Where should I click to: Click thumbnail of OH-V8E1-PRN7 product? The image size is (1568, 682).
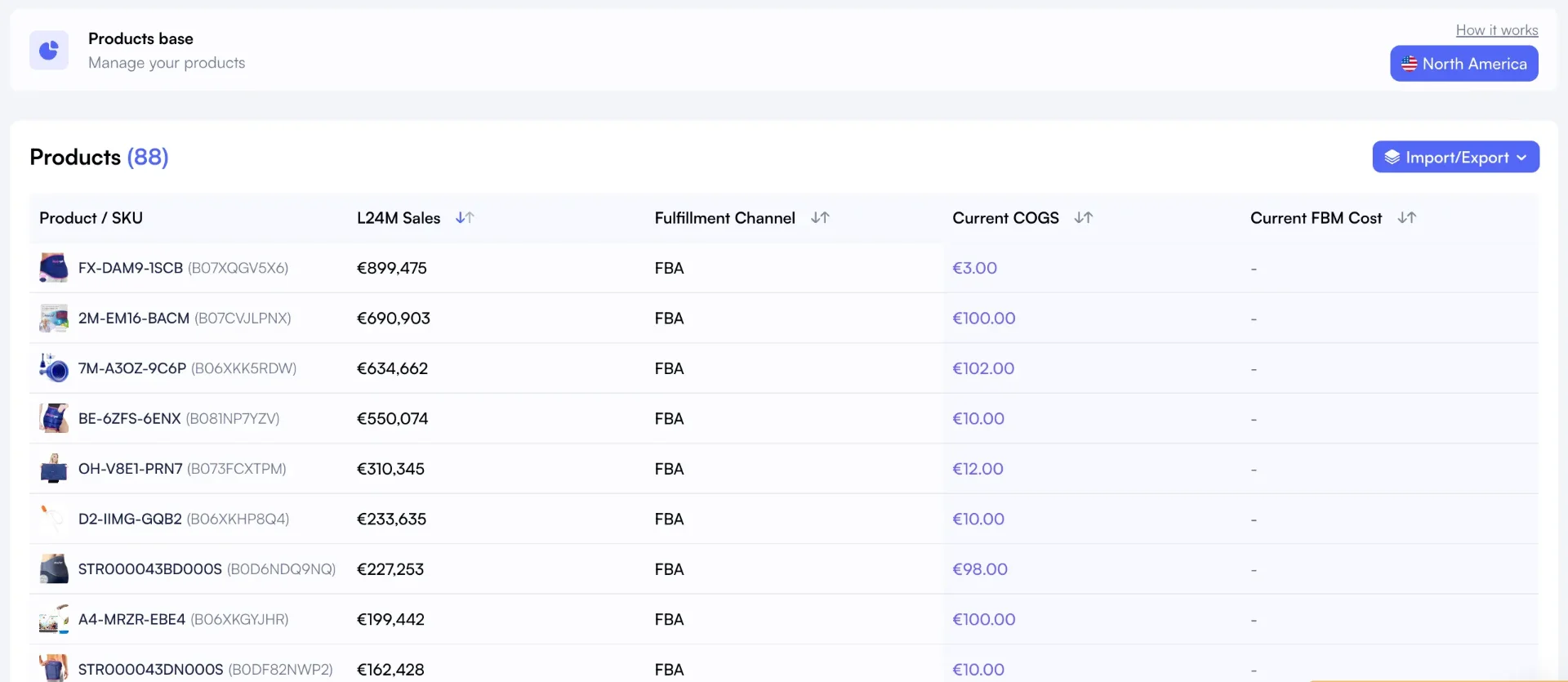click(54, 469)
